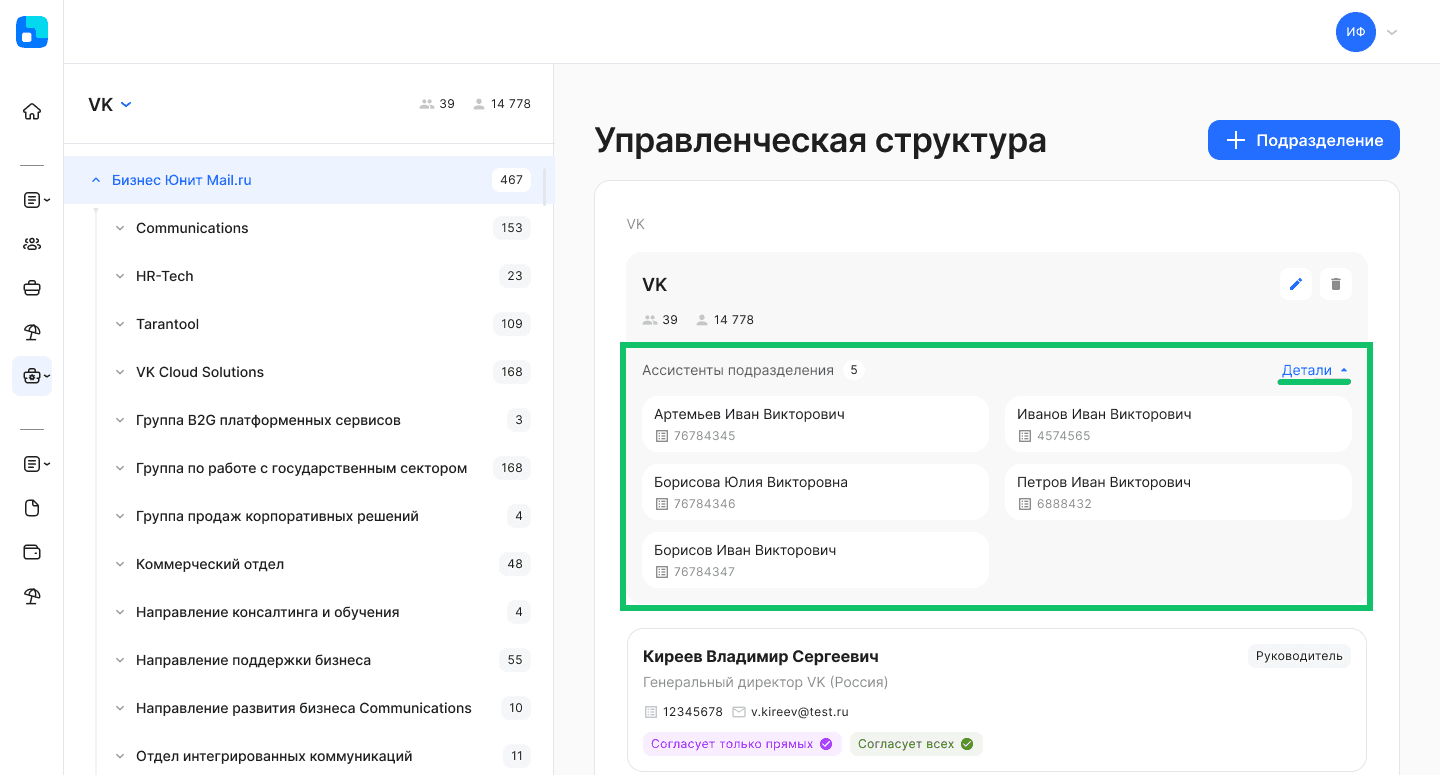Viewport: 1440px width, 775px height.
Task: Click the Подразделение add button
Action: 1304,140
